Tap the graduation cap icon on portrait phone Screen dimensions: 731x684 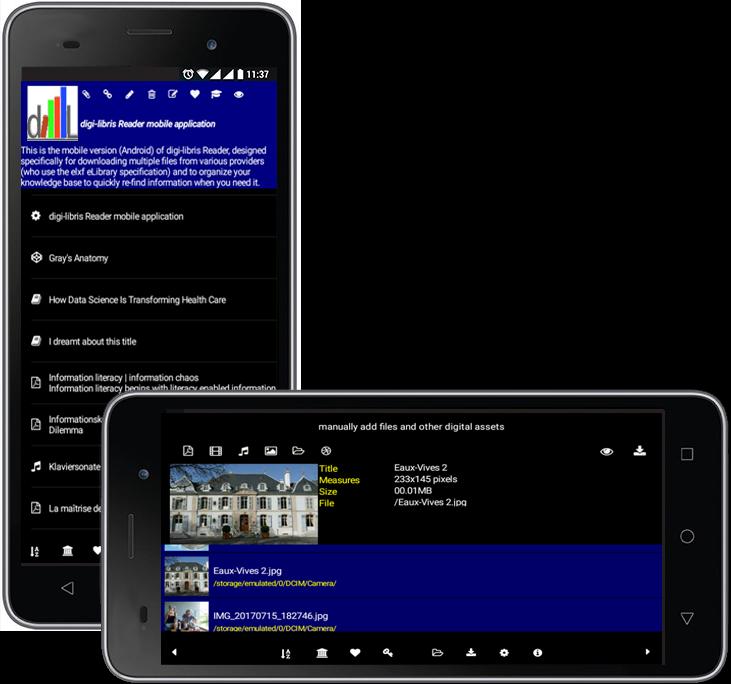pyautogui.click(x=216, y=94)
